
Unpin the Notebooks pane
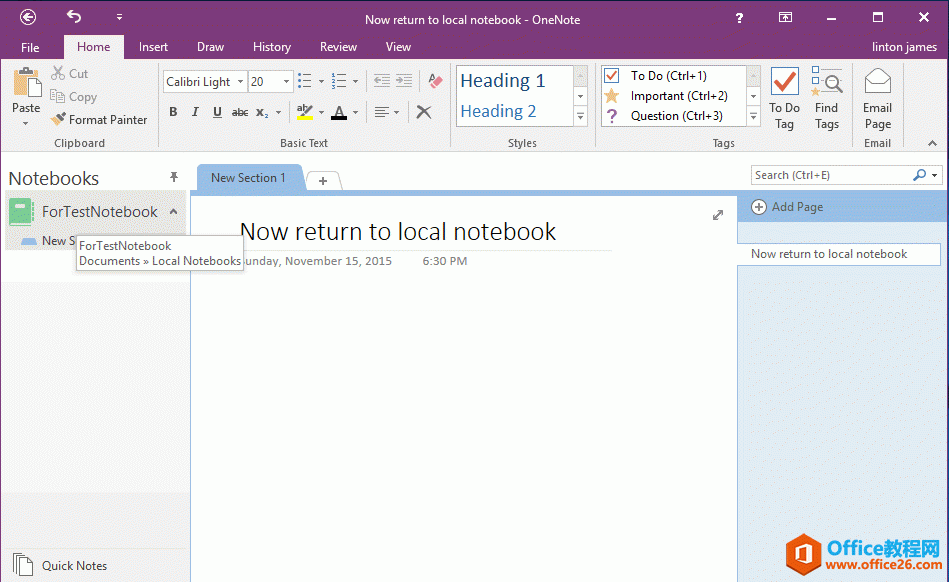(173, 177)
